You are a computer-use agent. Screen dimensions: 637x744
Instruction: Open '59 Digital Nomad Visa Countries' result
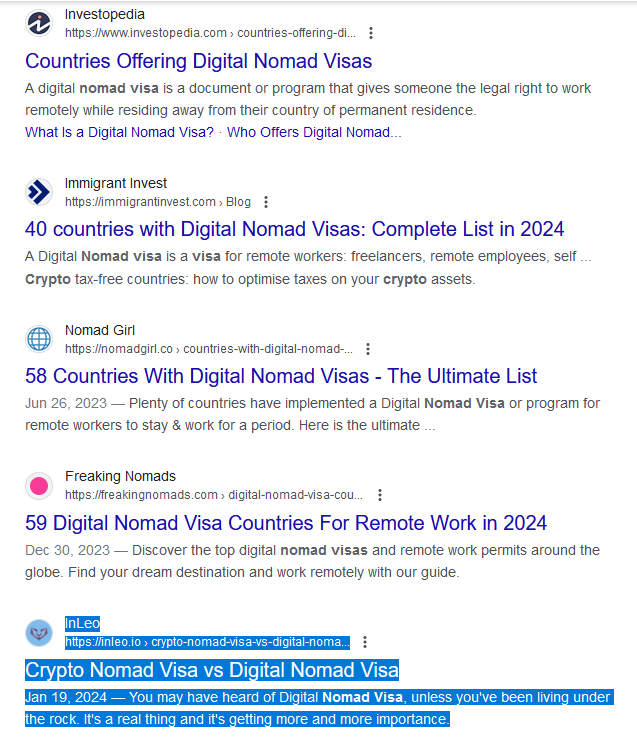coord(286,523)
